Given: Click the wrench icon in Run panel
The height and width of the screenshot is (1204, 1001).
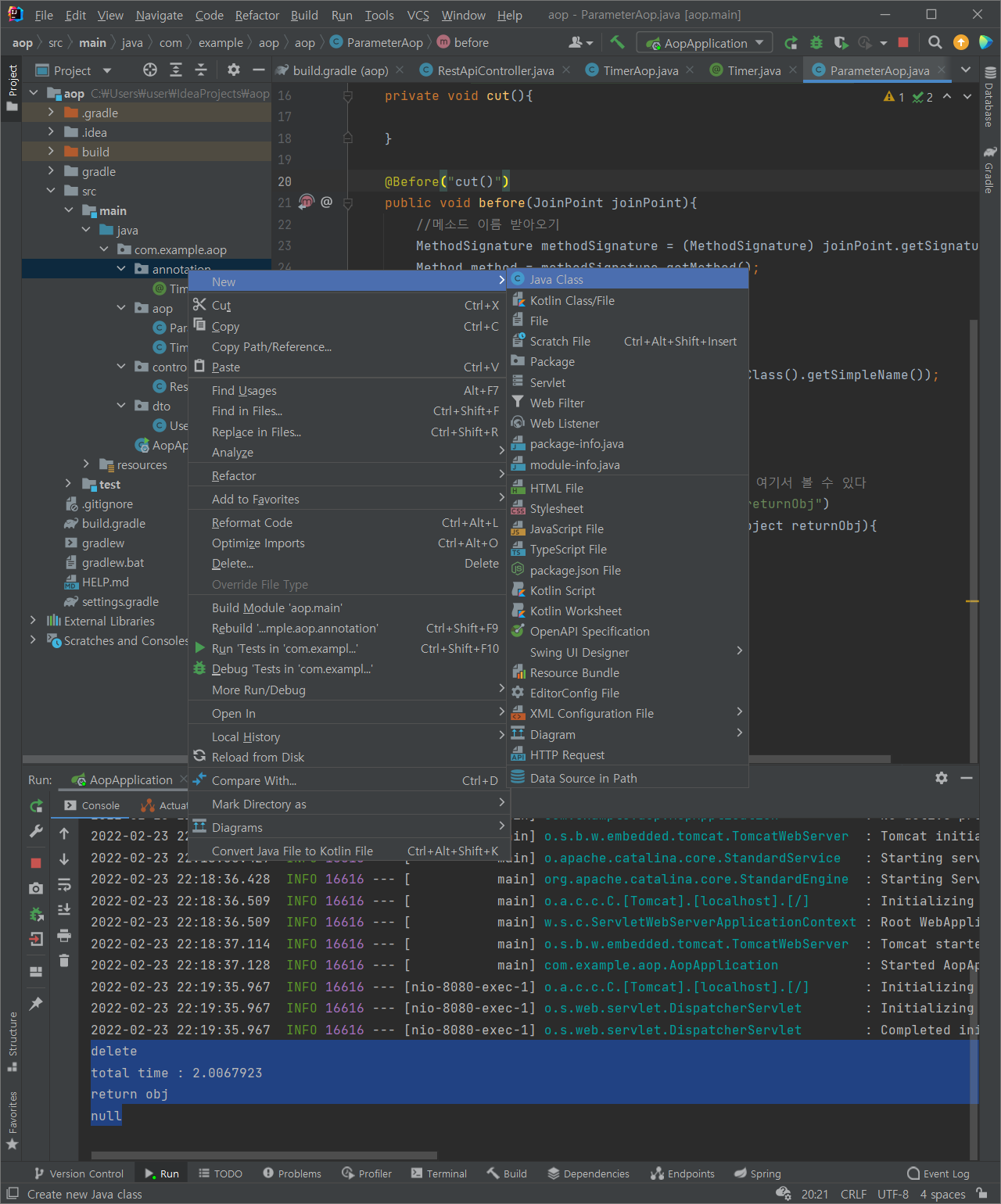Looking at the screenshot, I should pos(36,831).
